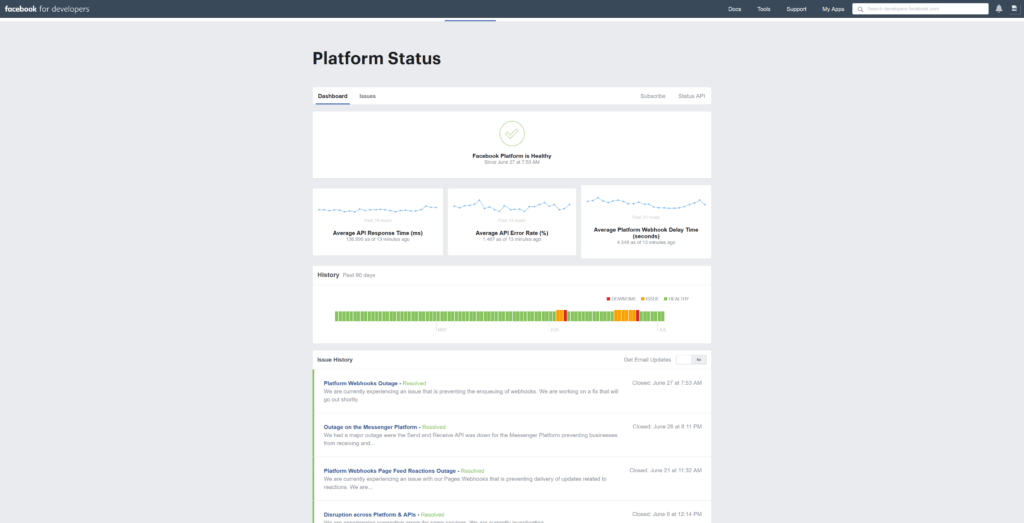Click the red DOWNTIME legend swatch
This screenshot has width=1024, height=523.
(x=609, y=299)
